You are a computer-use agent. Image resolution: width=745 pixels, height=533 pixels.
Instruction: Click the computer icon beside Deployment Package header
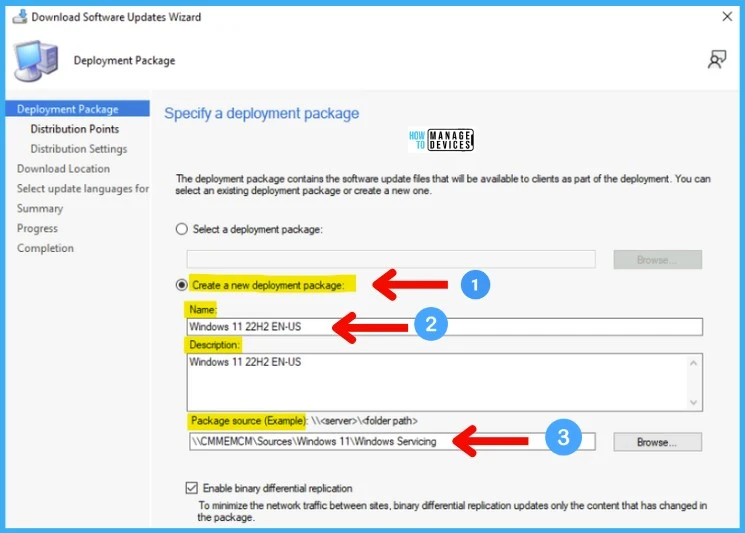click(x=36, y=61)
